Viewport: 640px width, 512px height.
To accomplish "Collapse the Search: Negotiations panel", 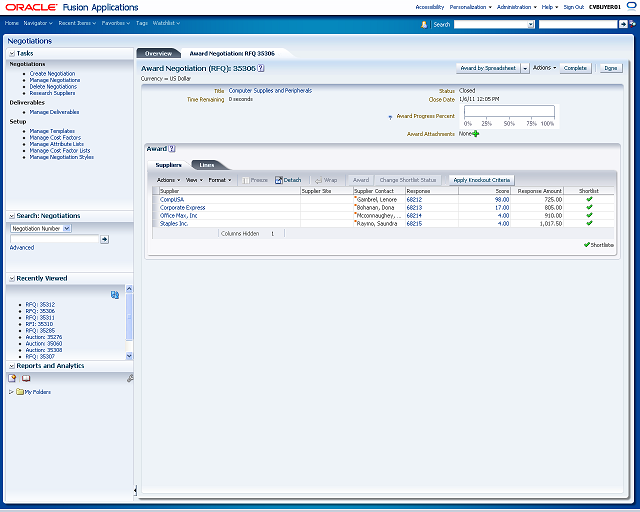I will click(12, 216).
